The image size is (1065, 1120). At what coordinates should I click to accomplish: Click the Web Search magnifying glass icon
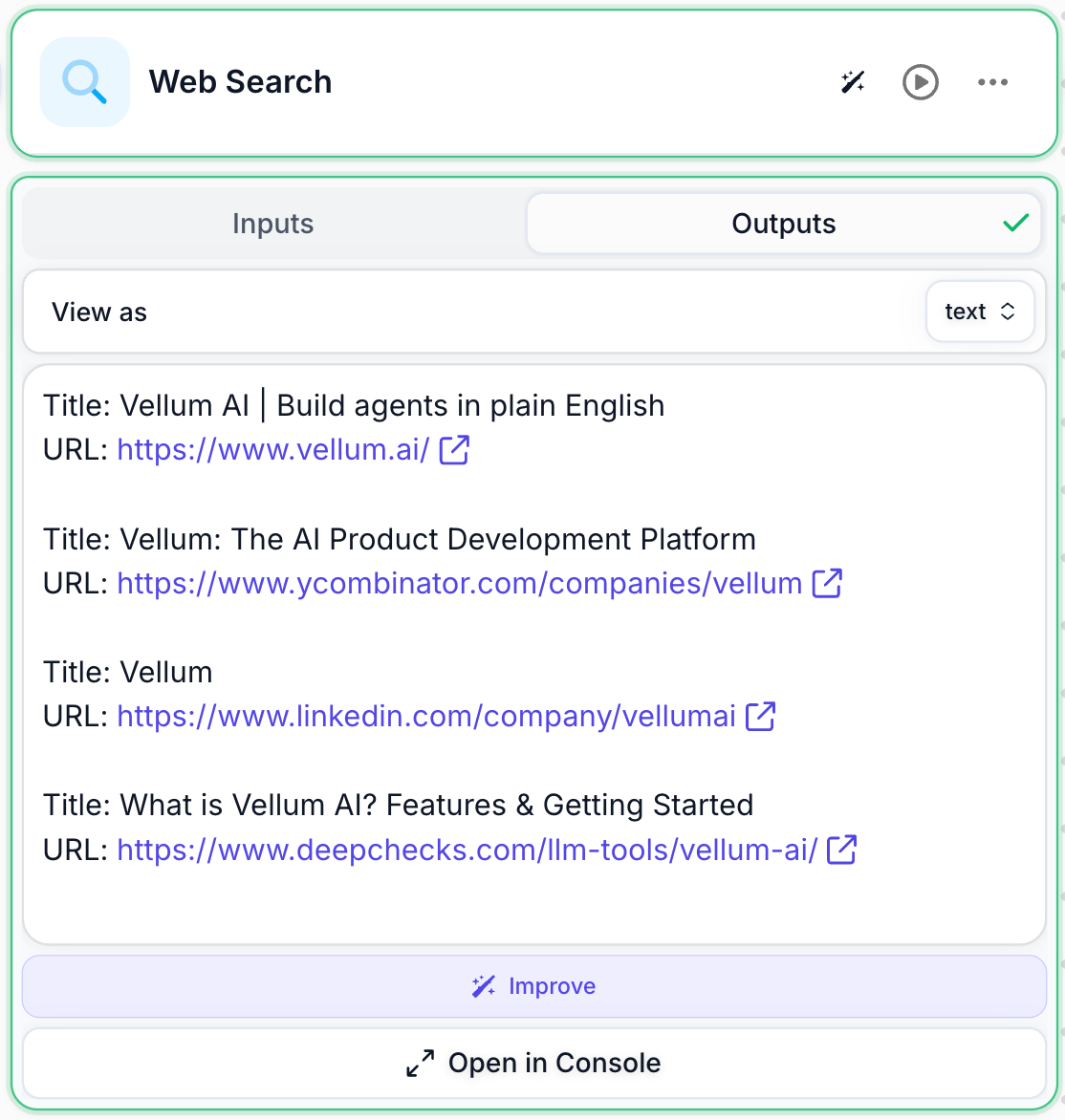[x=84, y=82]
